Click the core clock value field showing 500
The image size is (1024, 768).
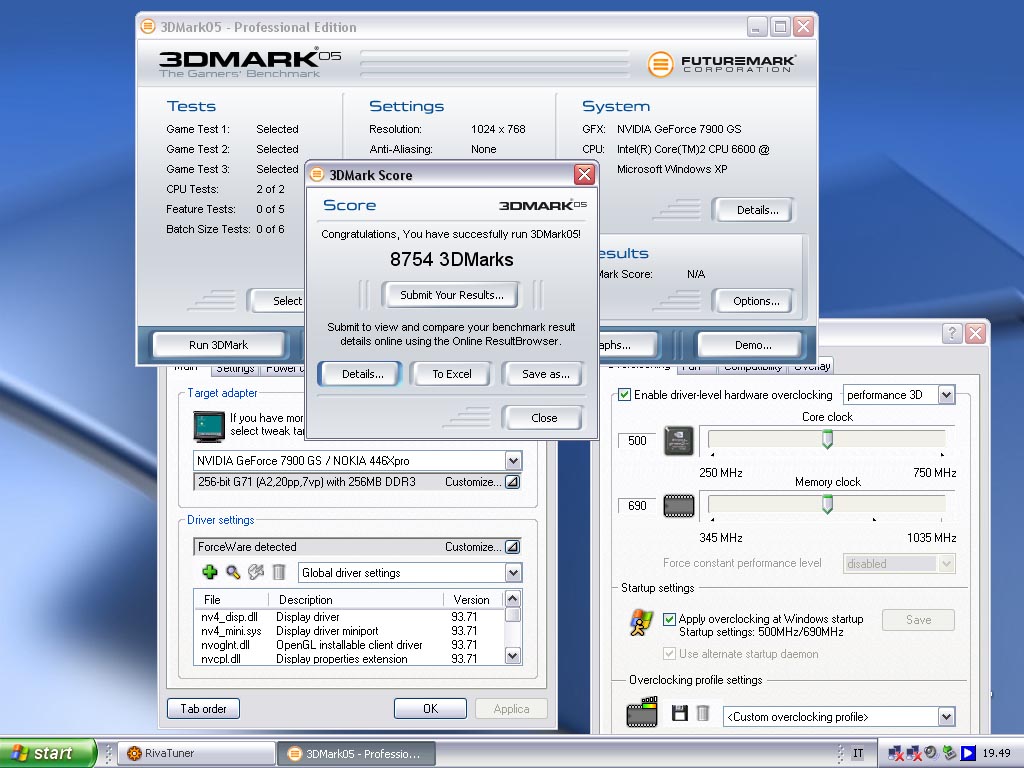tap(637, 441)
